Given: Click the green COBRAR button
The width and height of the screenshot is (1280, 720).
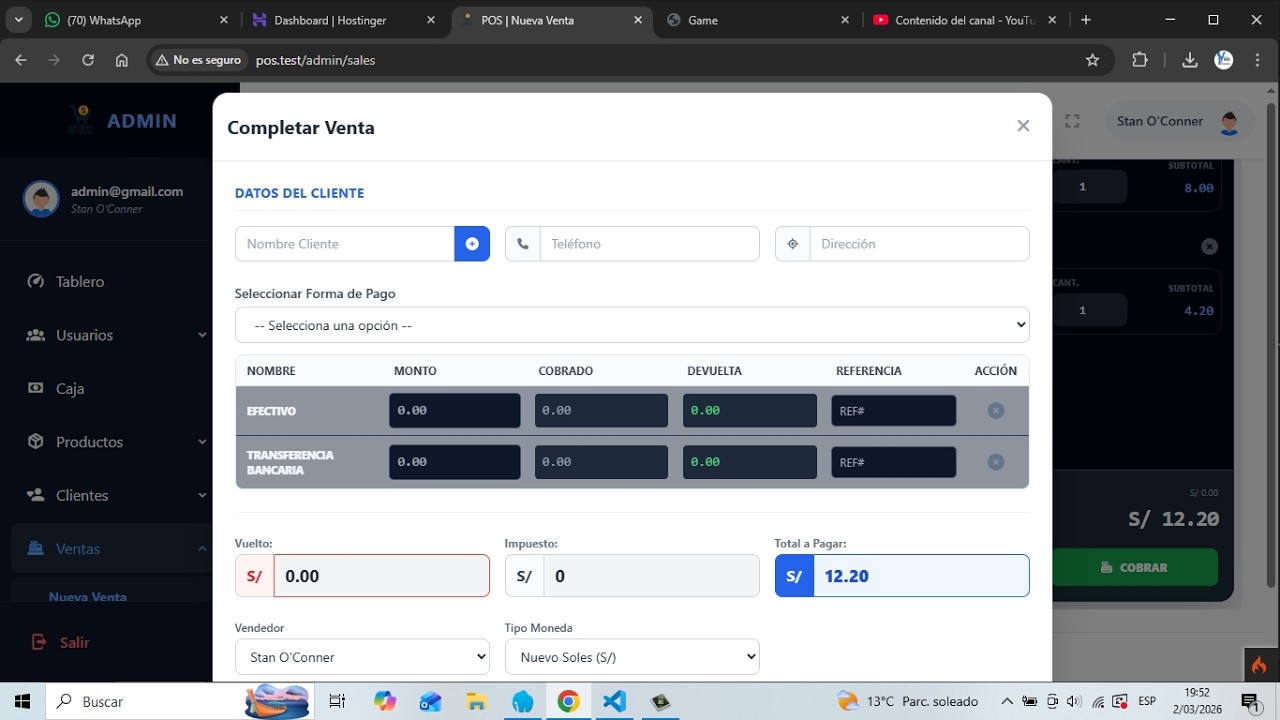Looking at the screenshot, I should click(1134, 567).
